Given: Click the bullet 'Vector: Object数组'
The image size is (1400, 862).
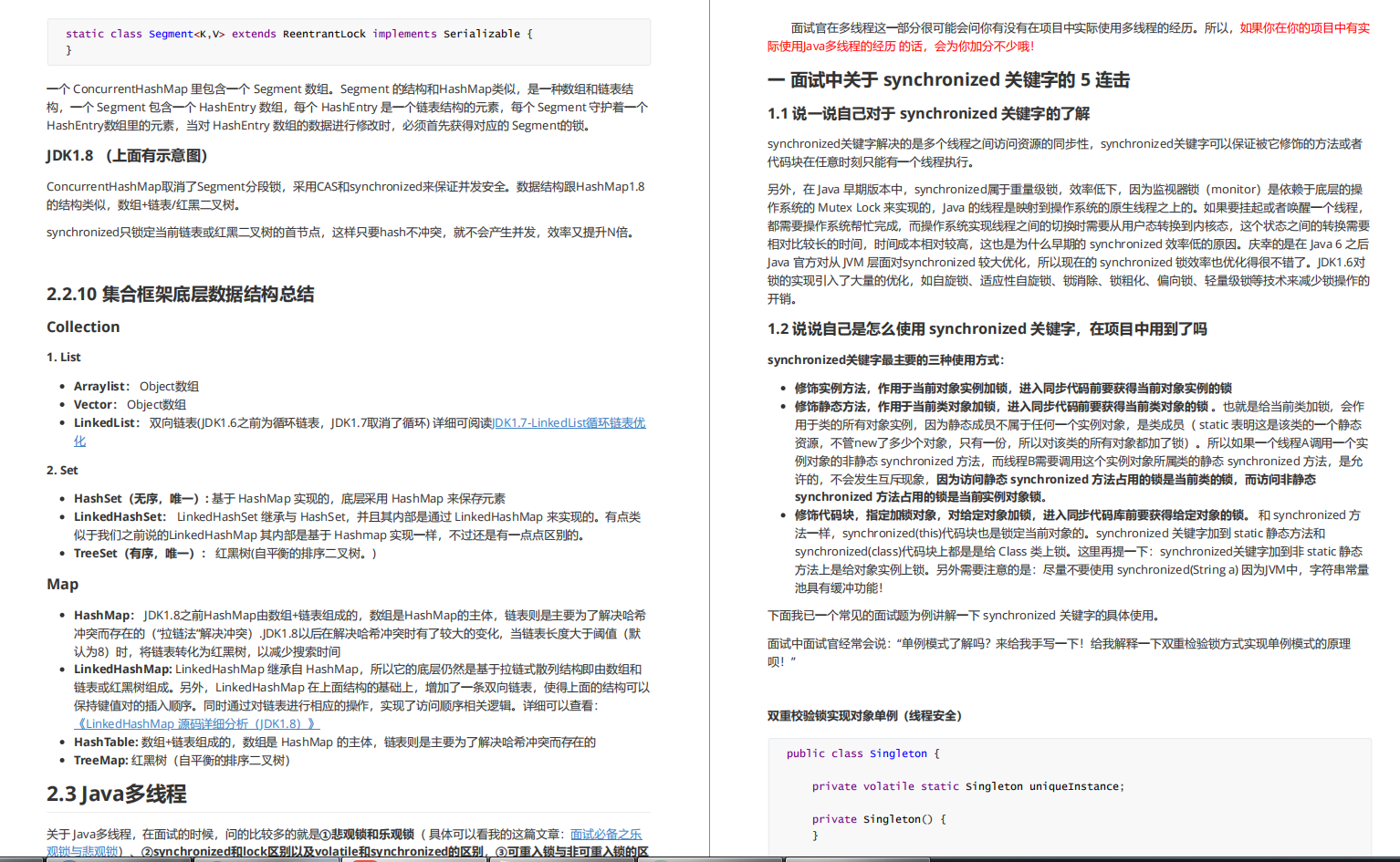Looking at the screenshot, I should [x=130, y=405].
